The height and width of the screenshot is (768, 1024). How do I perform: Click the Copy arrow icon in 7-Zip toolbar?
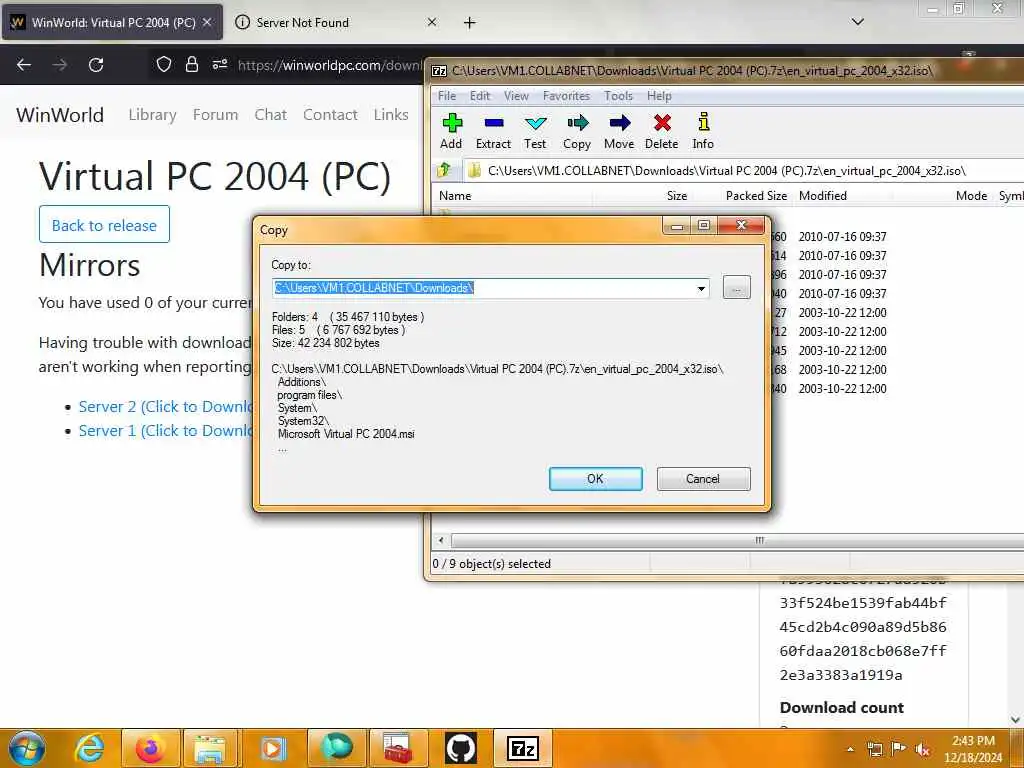click(577, 123)
